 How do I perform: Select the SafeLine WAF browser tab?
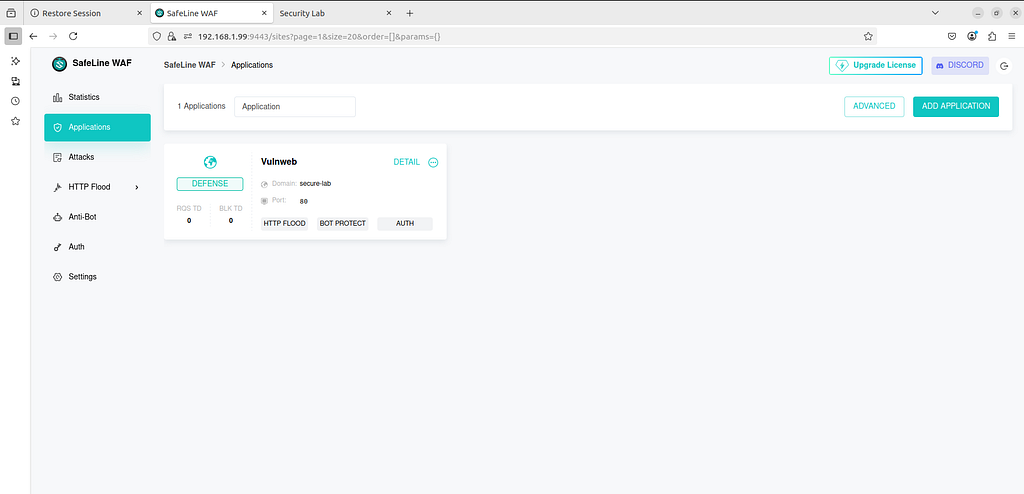(211, 13)
